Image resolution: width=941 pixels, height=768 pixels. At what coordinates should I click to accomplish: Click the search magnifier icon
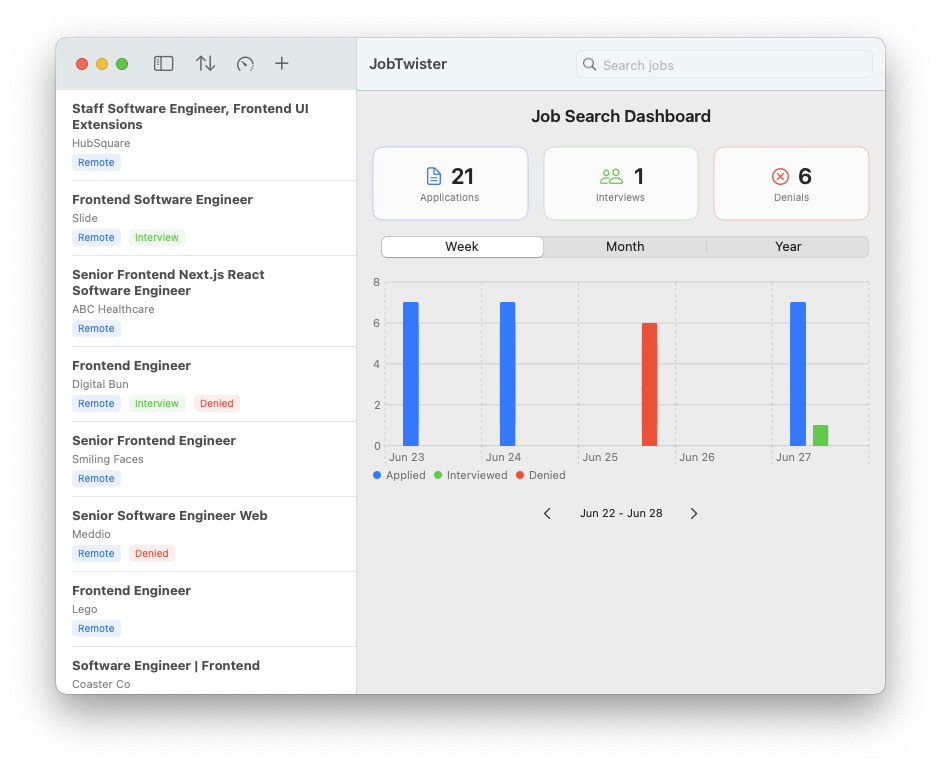pyautogui.click(x=590, y=65)
